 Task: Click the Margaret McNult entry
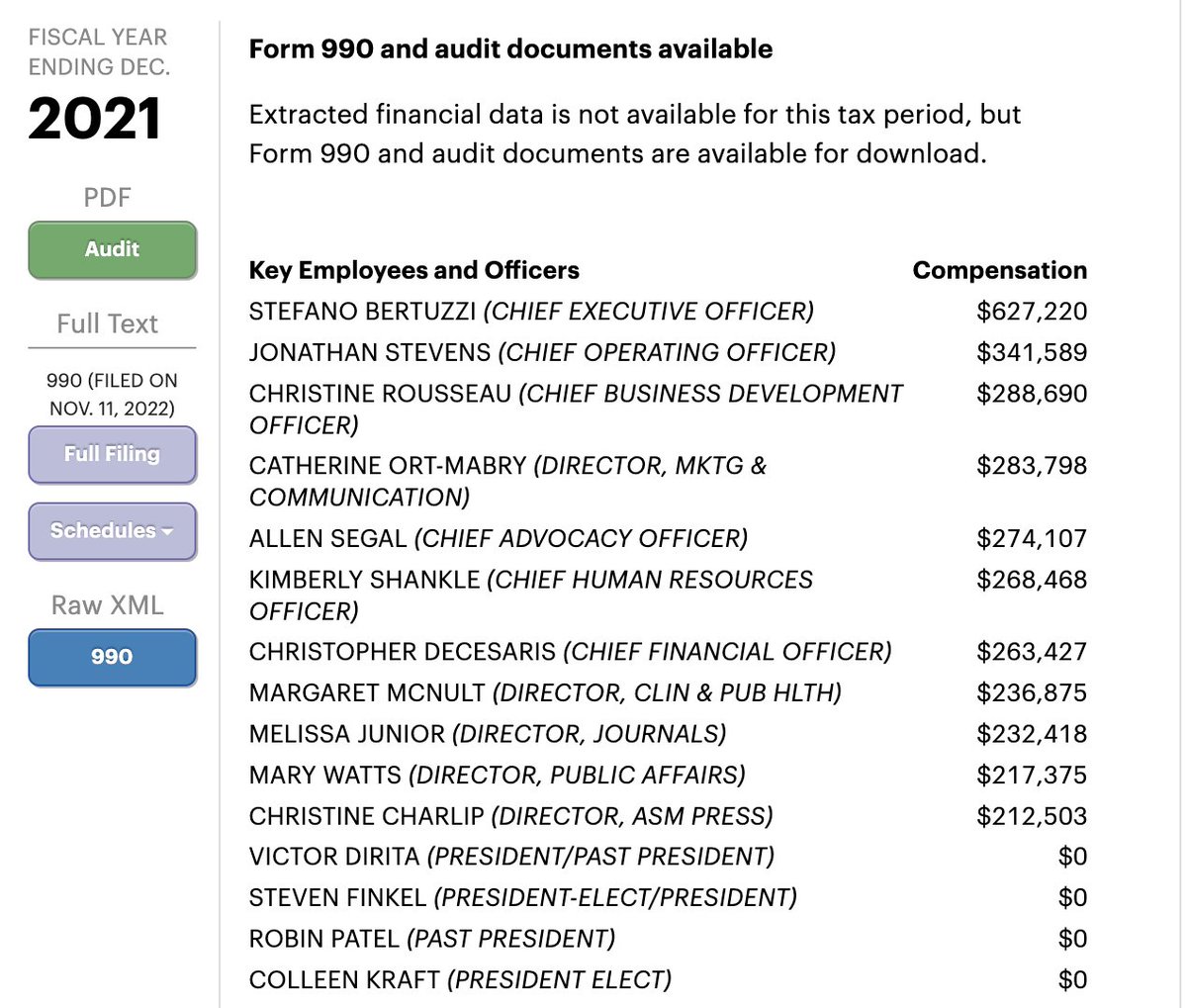668,692
